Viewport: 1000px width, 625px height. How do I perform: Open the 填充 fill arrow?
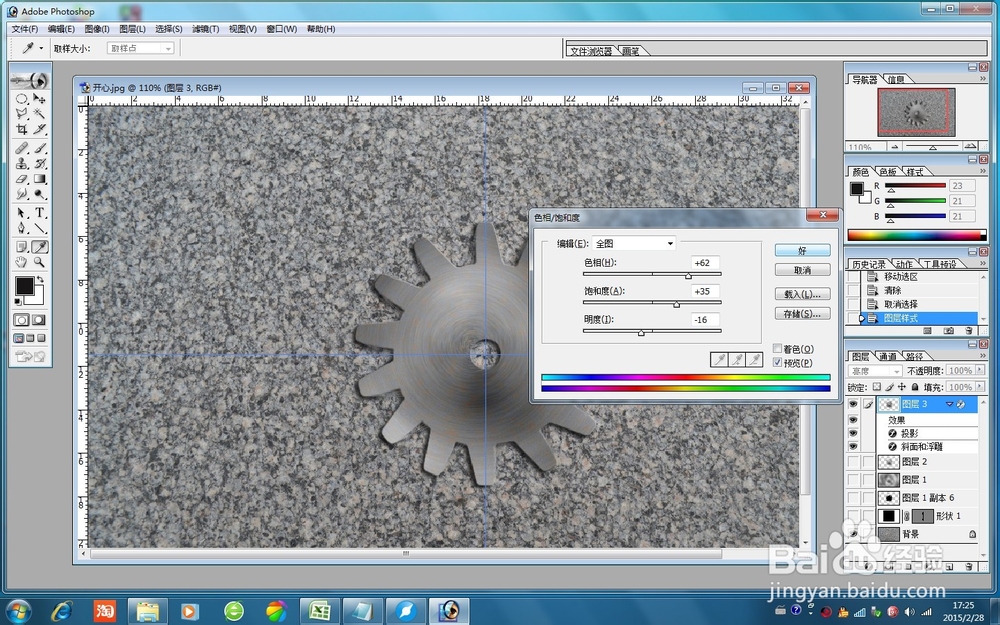[x=980, y=387]
